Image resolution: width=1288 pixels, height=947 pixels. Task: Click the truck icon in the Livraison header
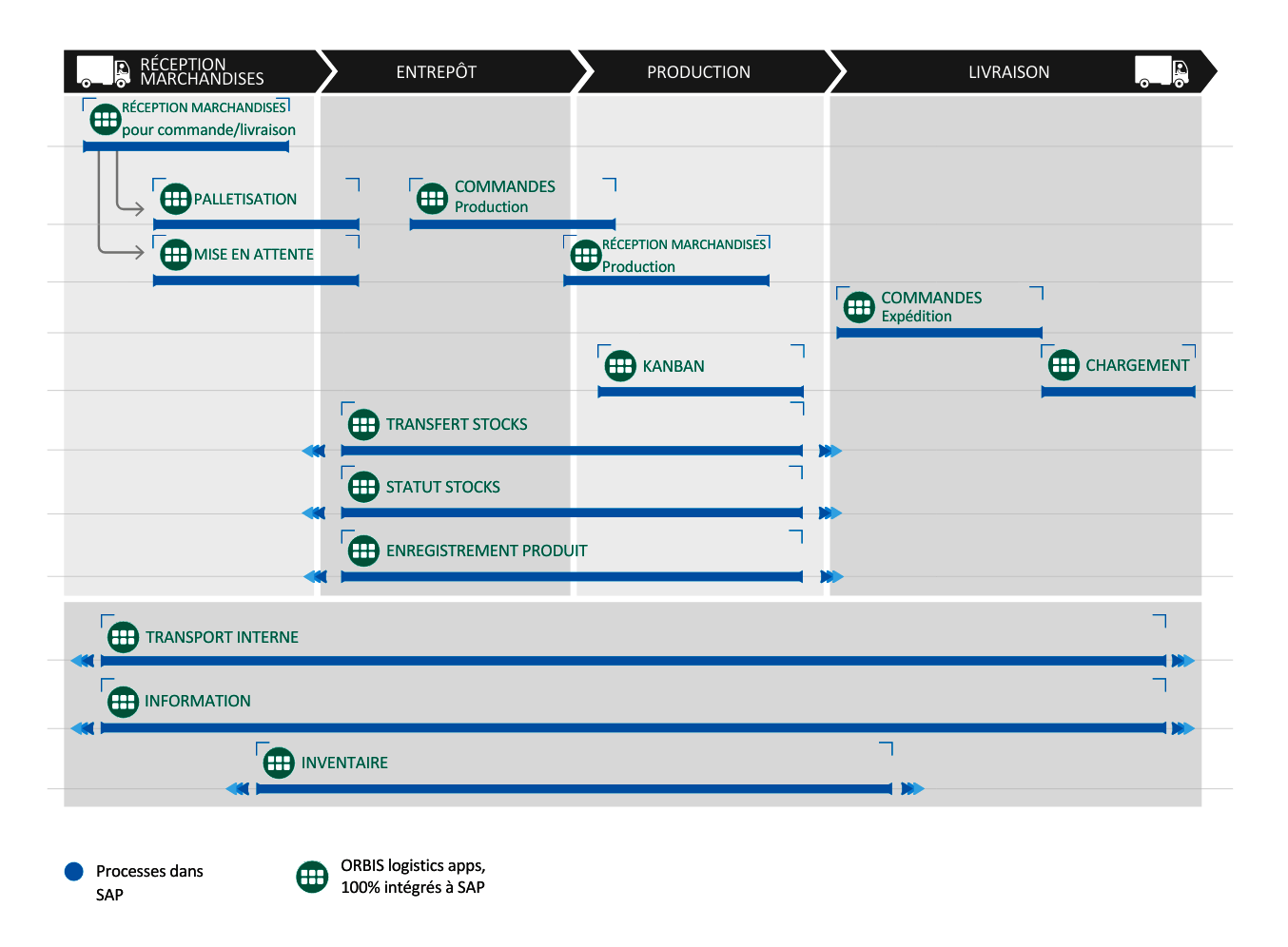(x=1161, y=71)
